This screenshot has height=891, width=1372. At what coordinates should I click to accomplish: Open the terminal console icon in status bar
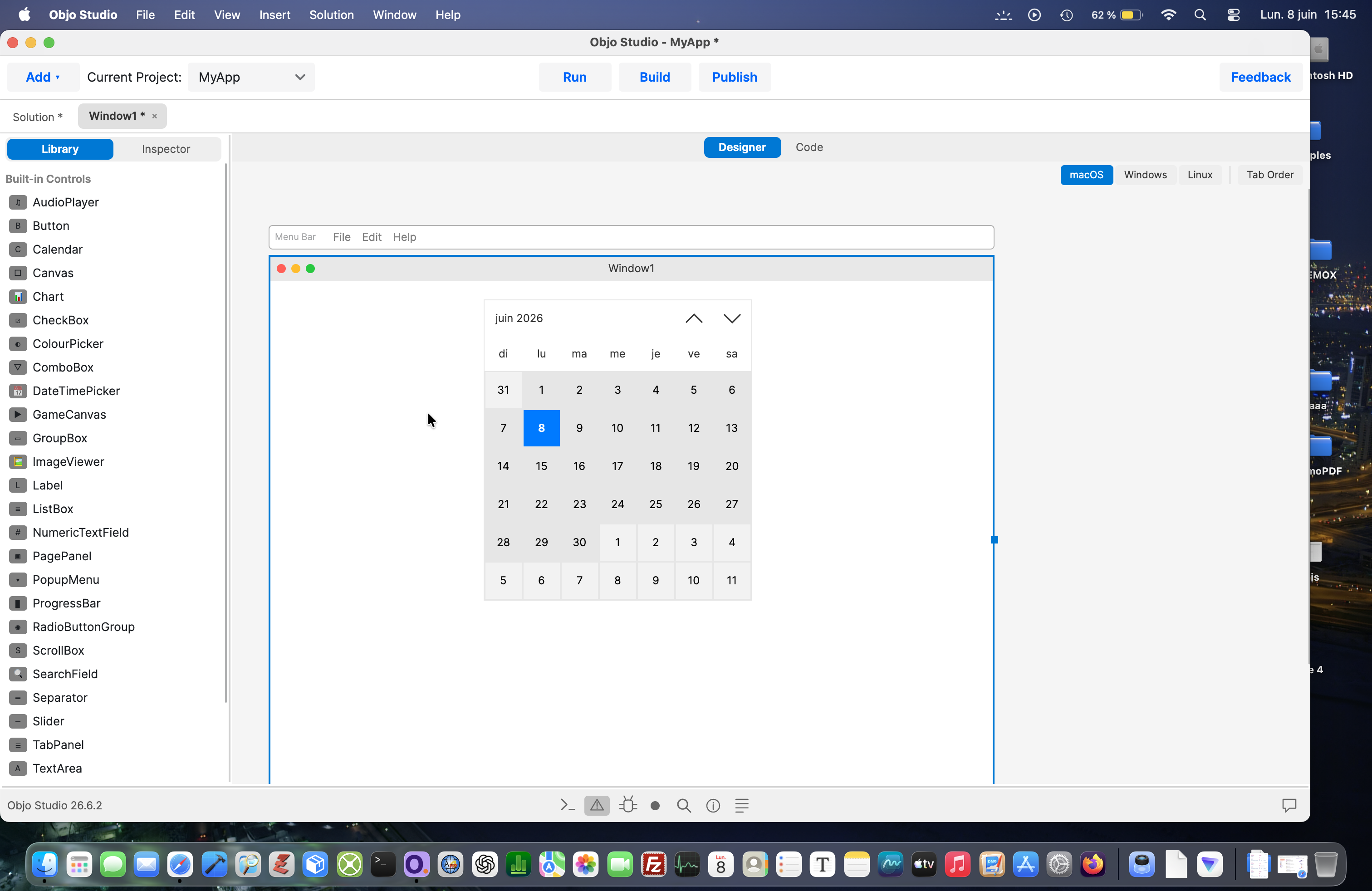tap(567, 805)
